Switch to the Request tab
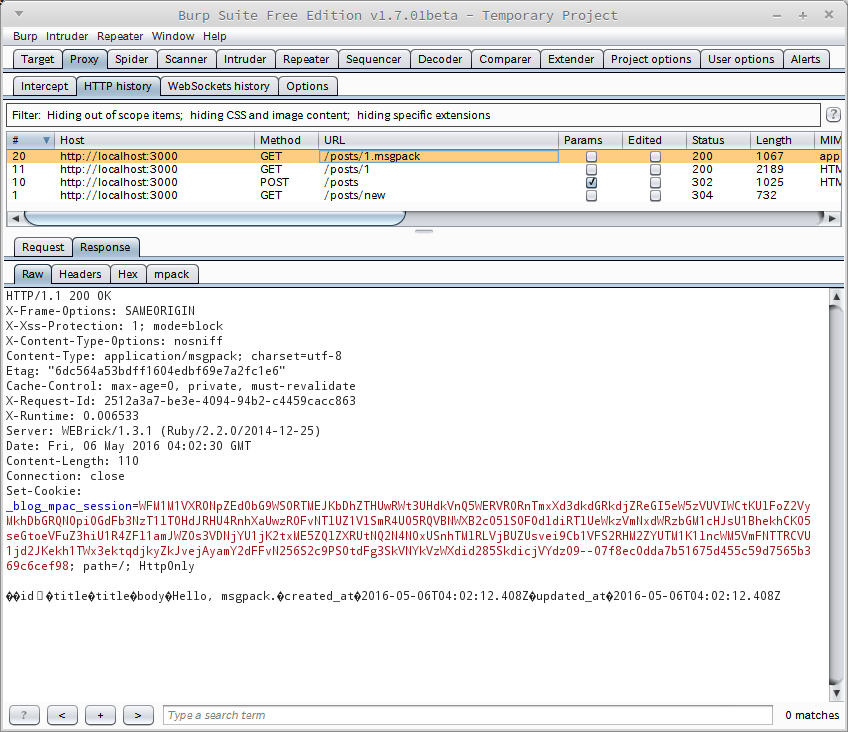Image resolution: width=848 pixels, height=732 pixels. point(43,247)
